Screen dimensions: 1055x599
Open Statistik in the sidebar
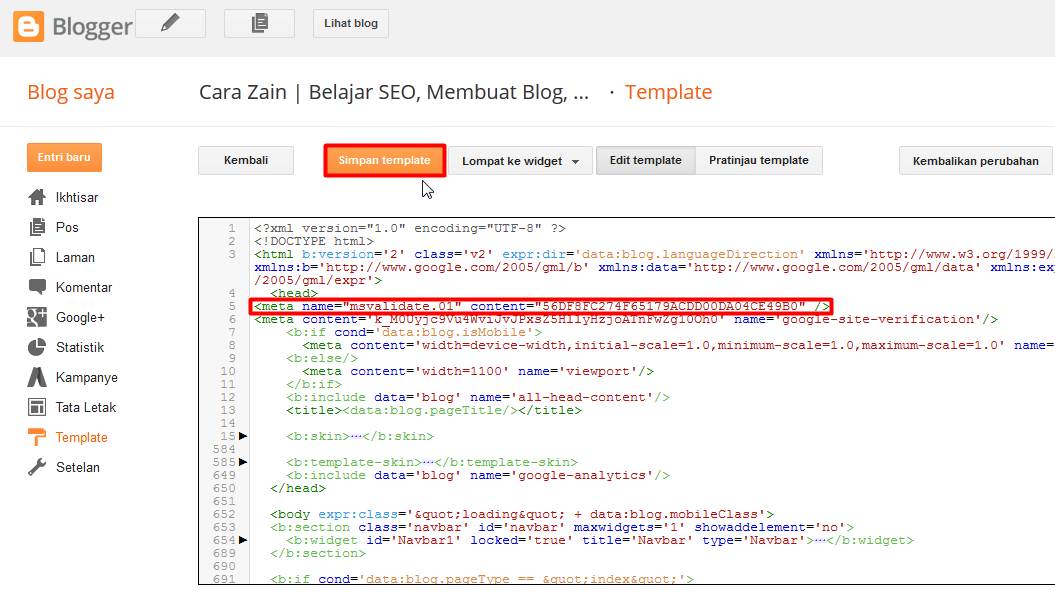pyautogui.click(x=80, y=347)
